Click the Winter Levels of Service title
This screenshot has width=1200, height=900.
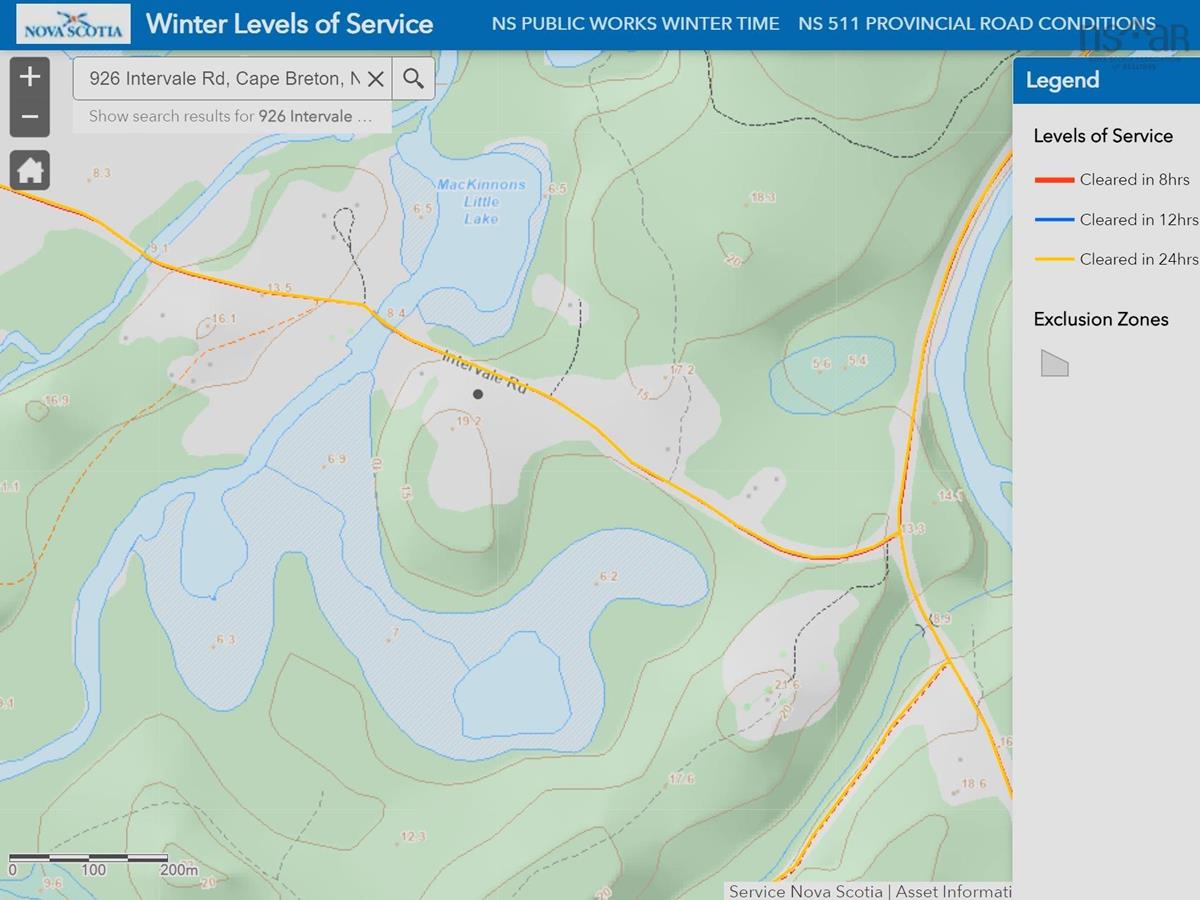pyautogui.click(x=290, y=24)
